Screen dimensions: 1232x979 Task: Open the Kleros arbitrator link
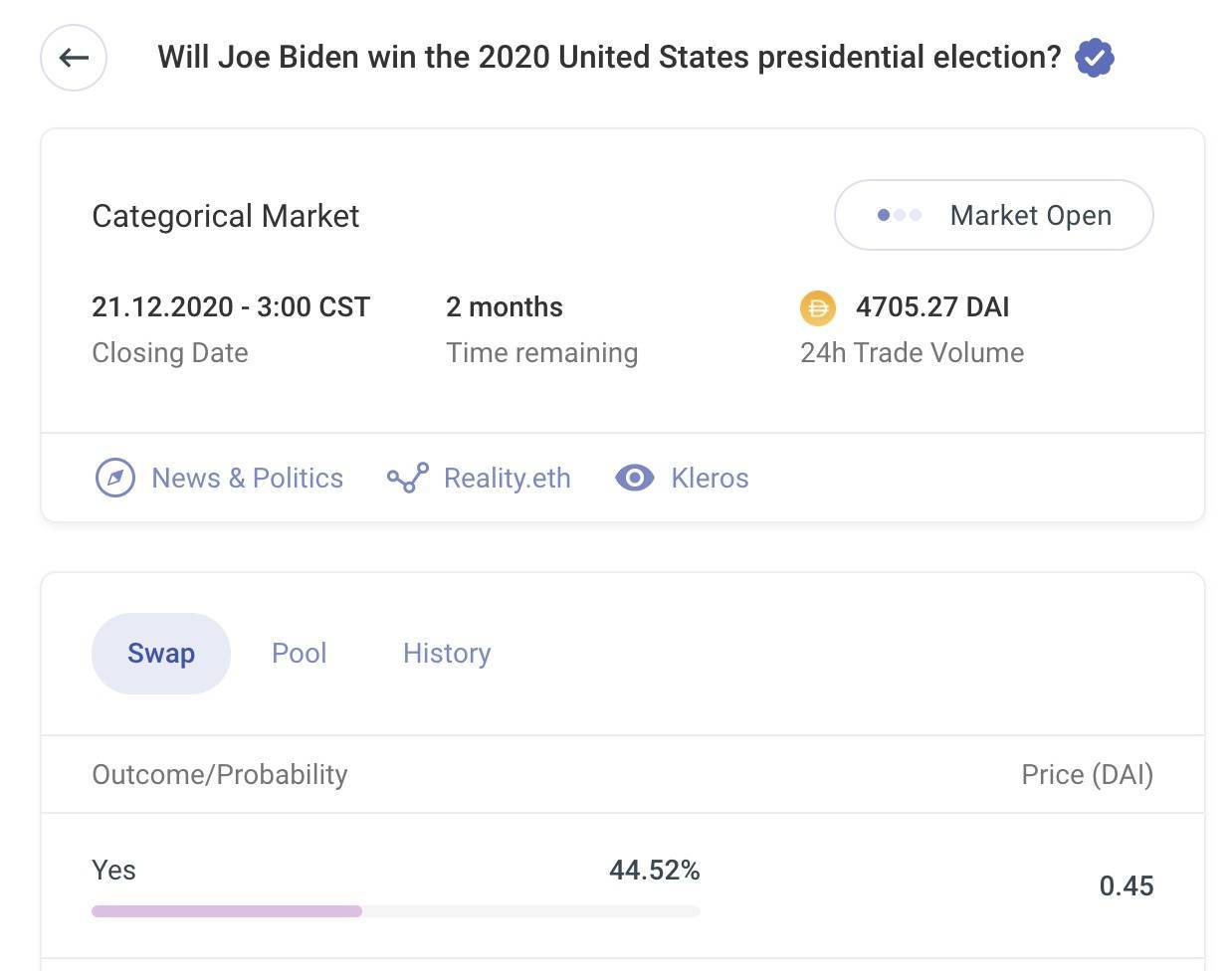pyautogui.click(x=710, y=479)
